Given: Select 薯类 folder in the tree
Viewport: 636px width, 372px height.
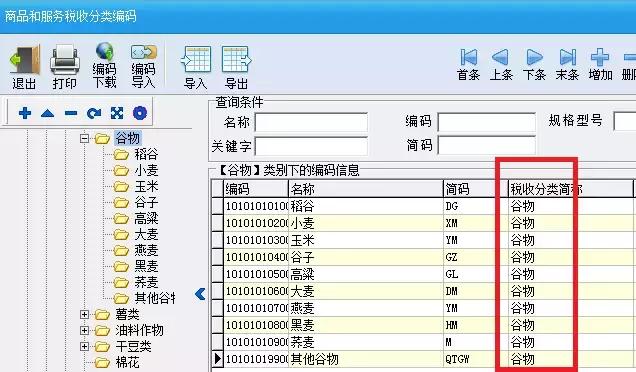Looking at the screenshot, I should coord(127,314).
